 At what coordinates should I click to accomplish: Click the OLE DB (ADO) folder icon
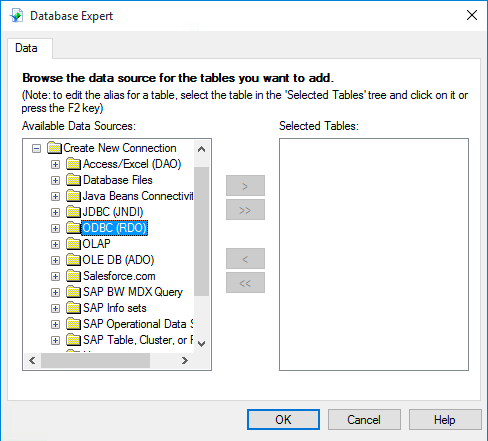pyautogui.click(x=73, y=260)
